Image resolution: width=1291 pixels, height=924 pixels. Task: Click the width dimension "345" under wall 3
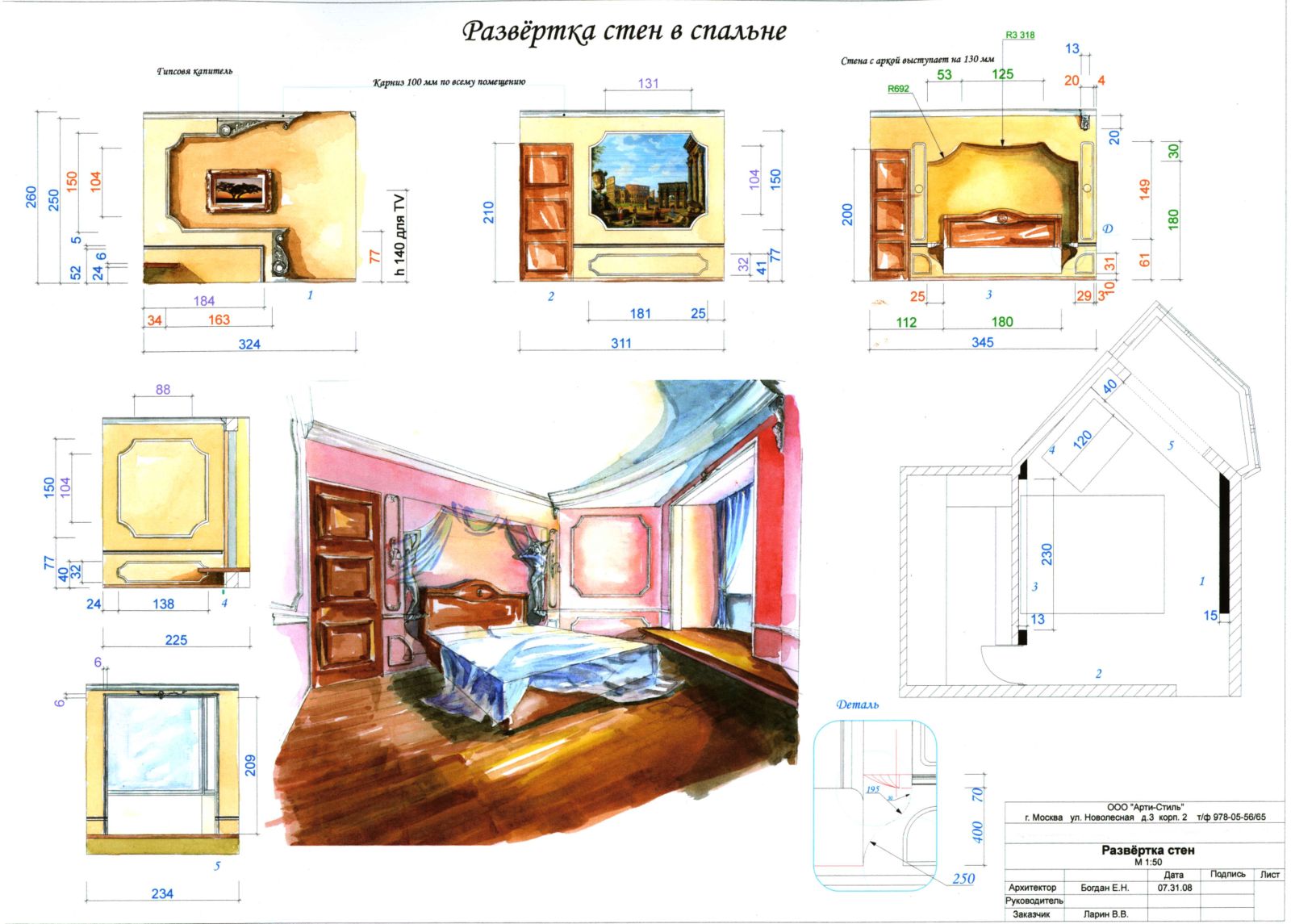[x=982, y=342]
